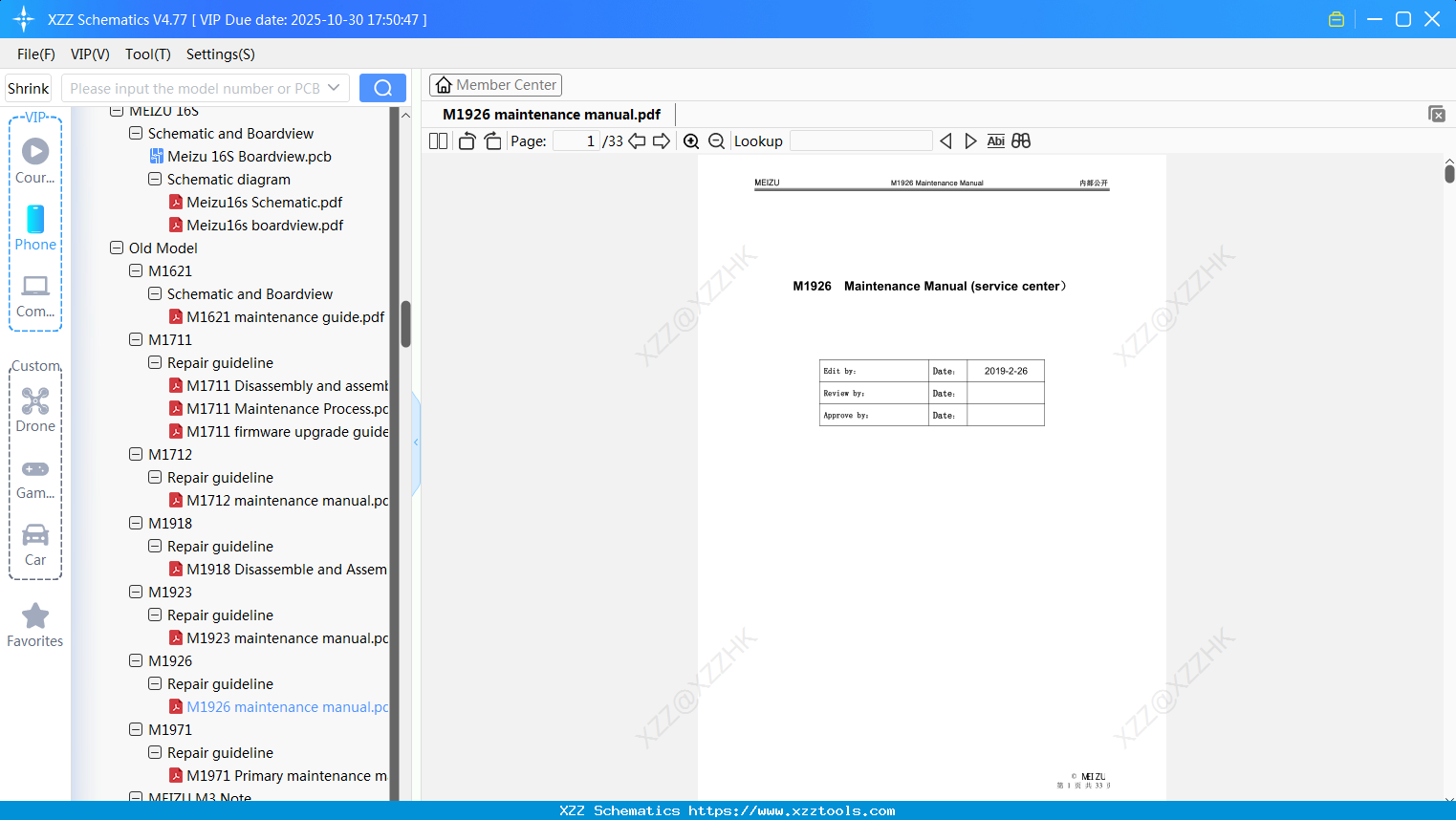Screen dimensions: 1456x820
Task: Select the Game console category icon
Action: 35,479
